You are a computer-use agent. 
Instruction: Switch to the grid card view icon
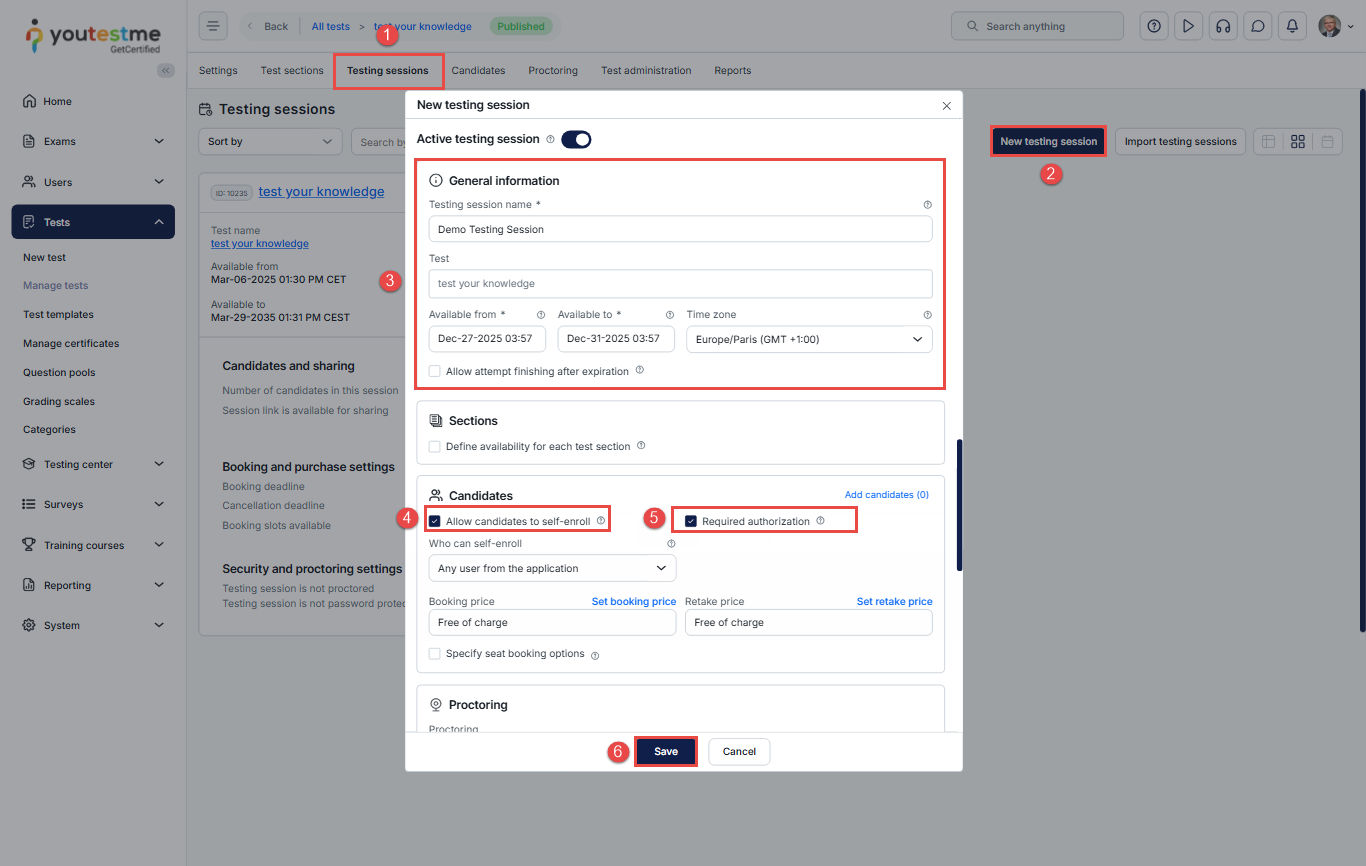(x=1298, y=142)
